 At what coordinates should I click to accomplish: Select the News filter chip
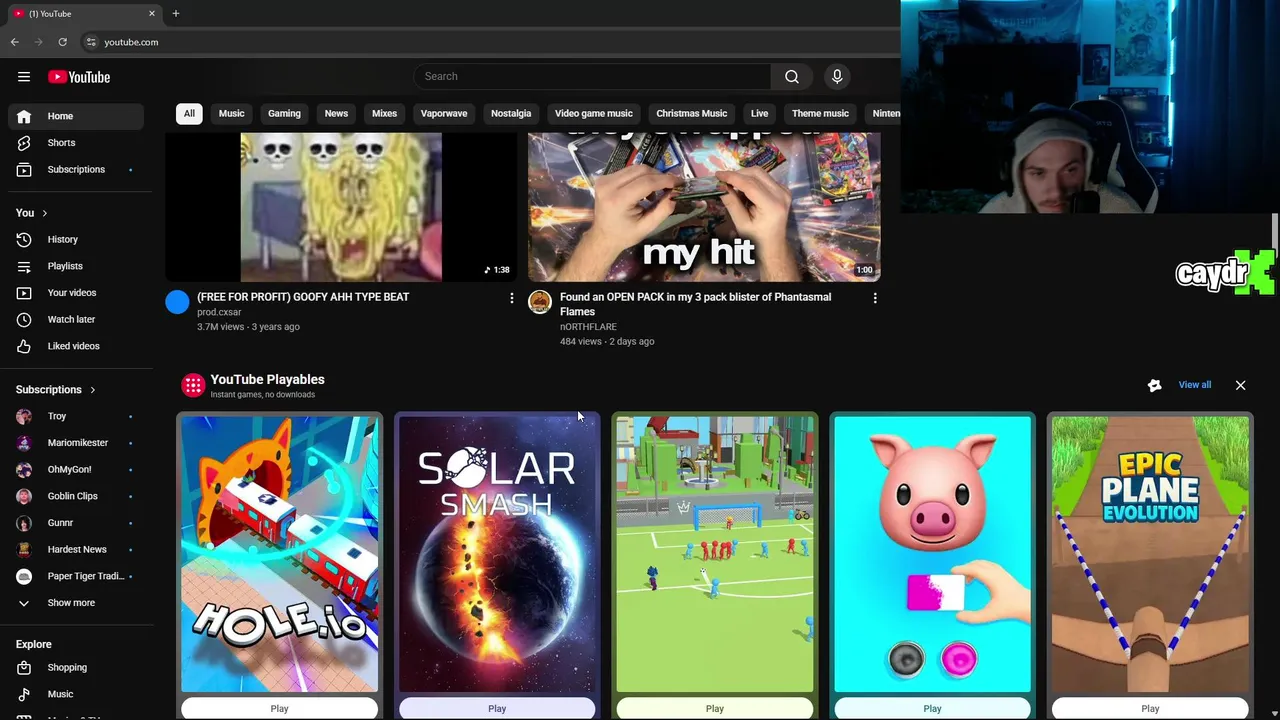336,113
